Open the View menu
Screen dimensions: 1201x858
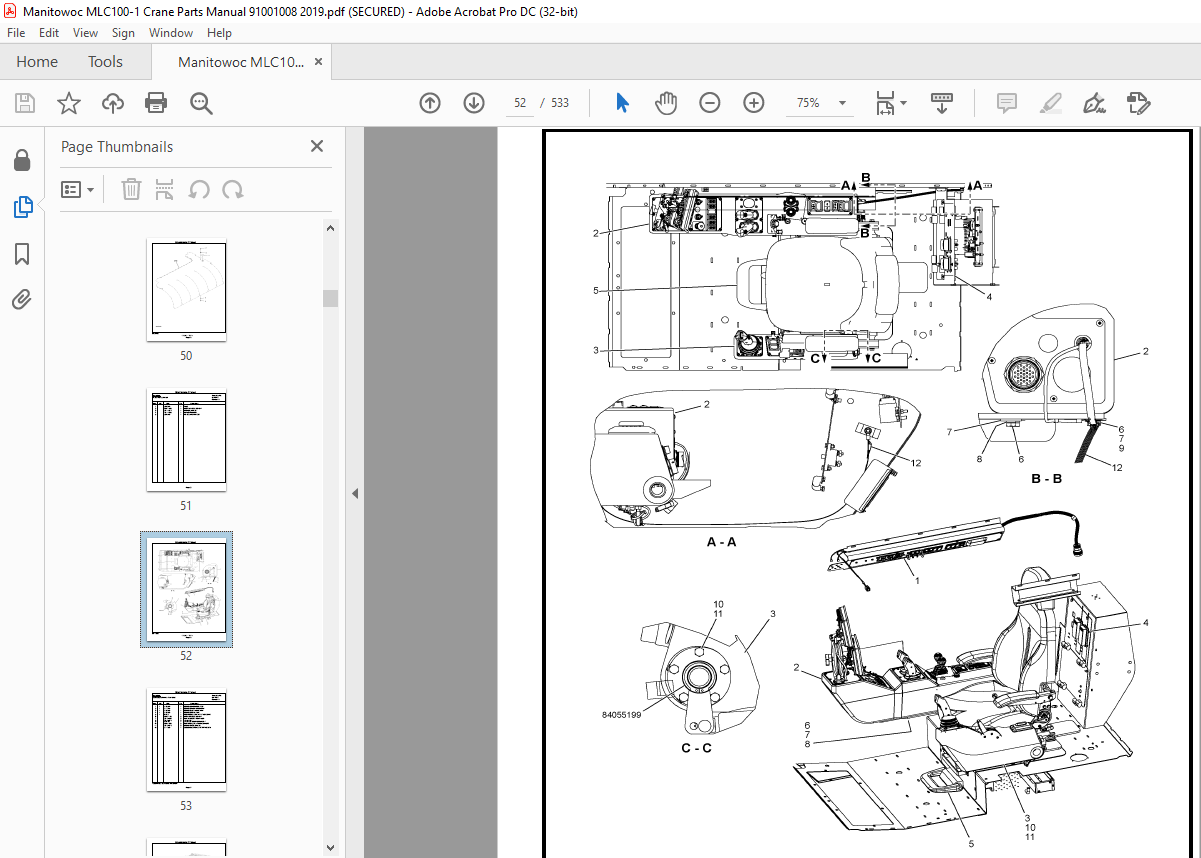(x=87, y=33)
